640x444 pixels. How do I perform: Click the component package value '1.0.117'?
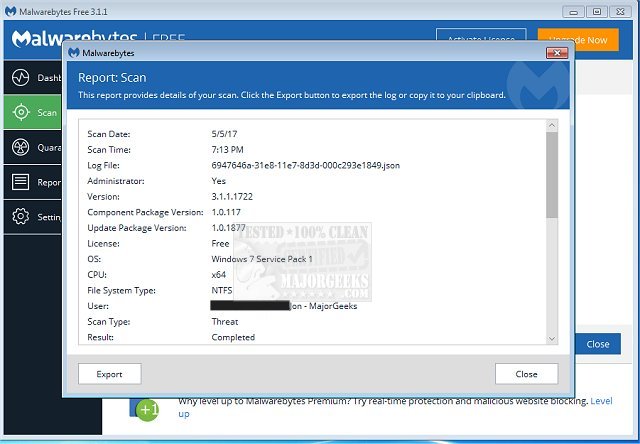(226, 212)
